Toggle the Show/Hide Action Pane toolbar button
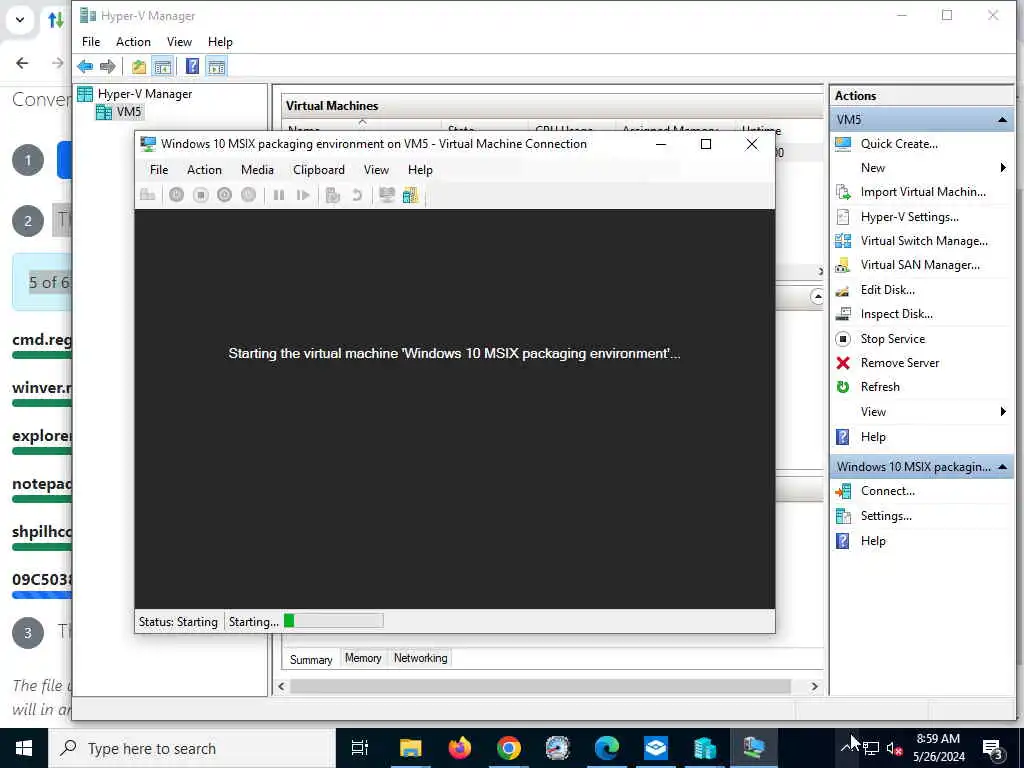The height and width of the screenshot is (768, 1024). (216, 66)
